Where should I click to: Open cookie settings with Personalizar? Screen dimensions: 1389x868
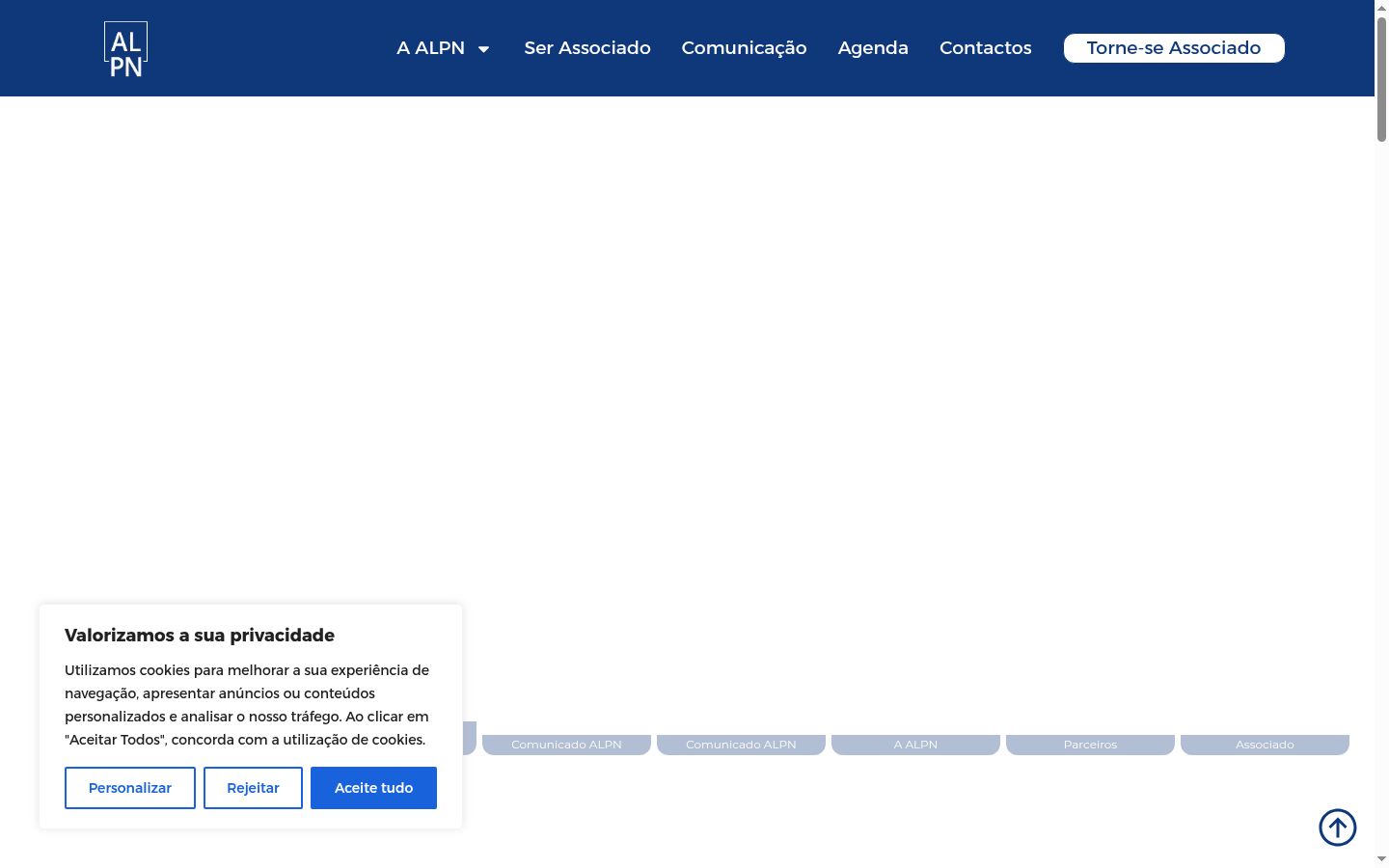click(130, 788)
